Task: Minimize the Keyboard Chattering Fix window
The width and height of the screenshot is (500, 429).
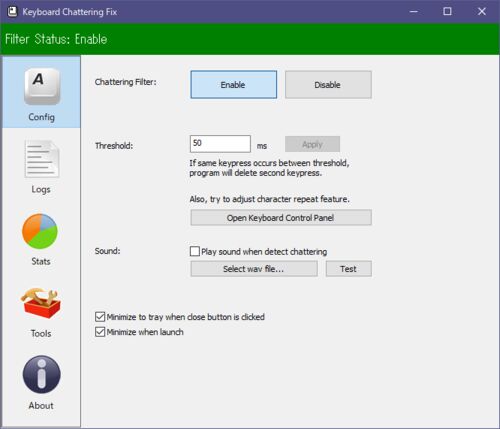Action: click(x=414, y=12)
